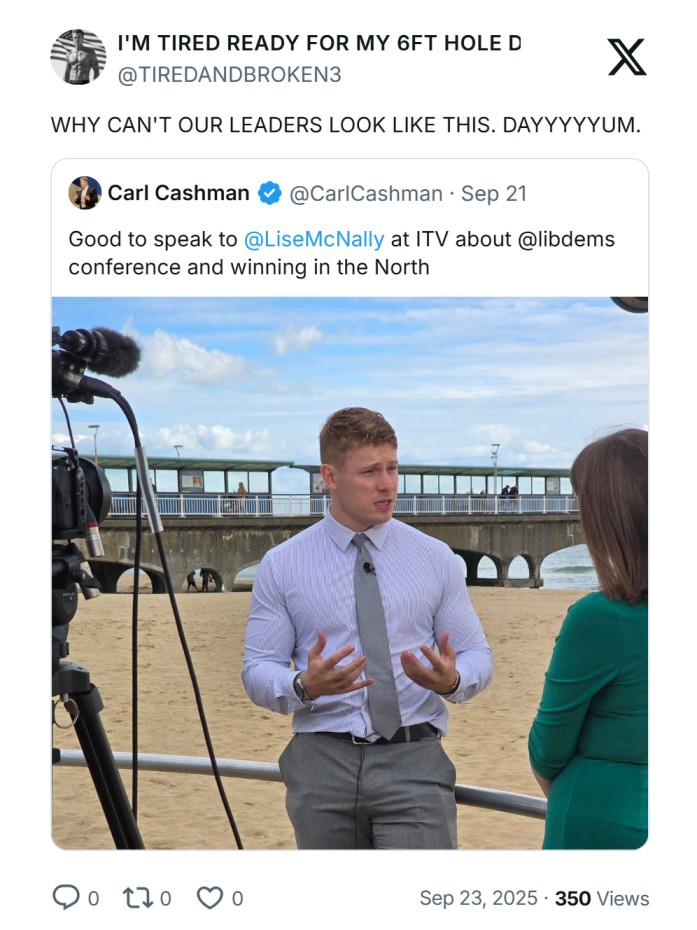
Task: Open the @LiseMcNally mention link
Action: point(314,239)
